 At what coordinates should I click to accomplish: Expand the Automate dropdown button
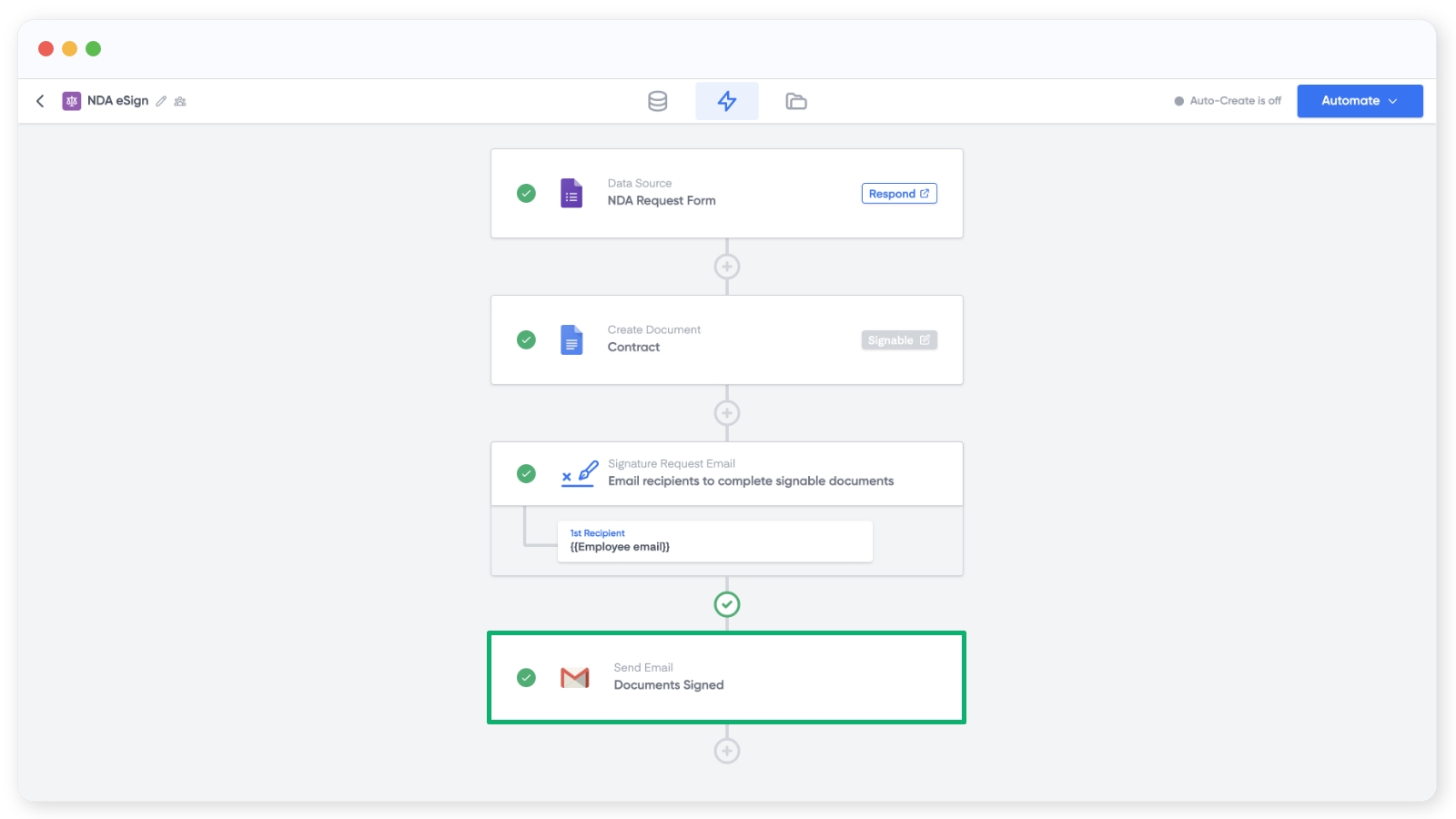(1359, 101)
